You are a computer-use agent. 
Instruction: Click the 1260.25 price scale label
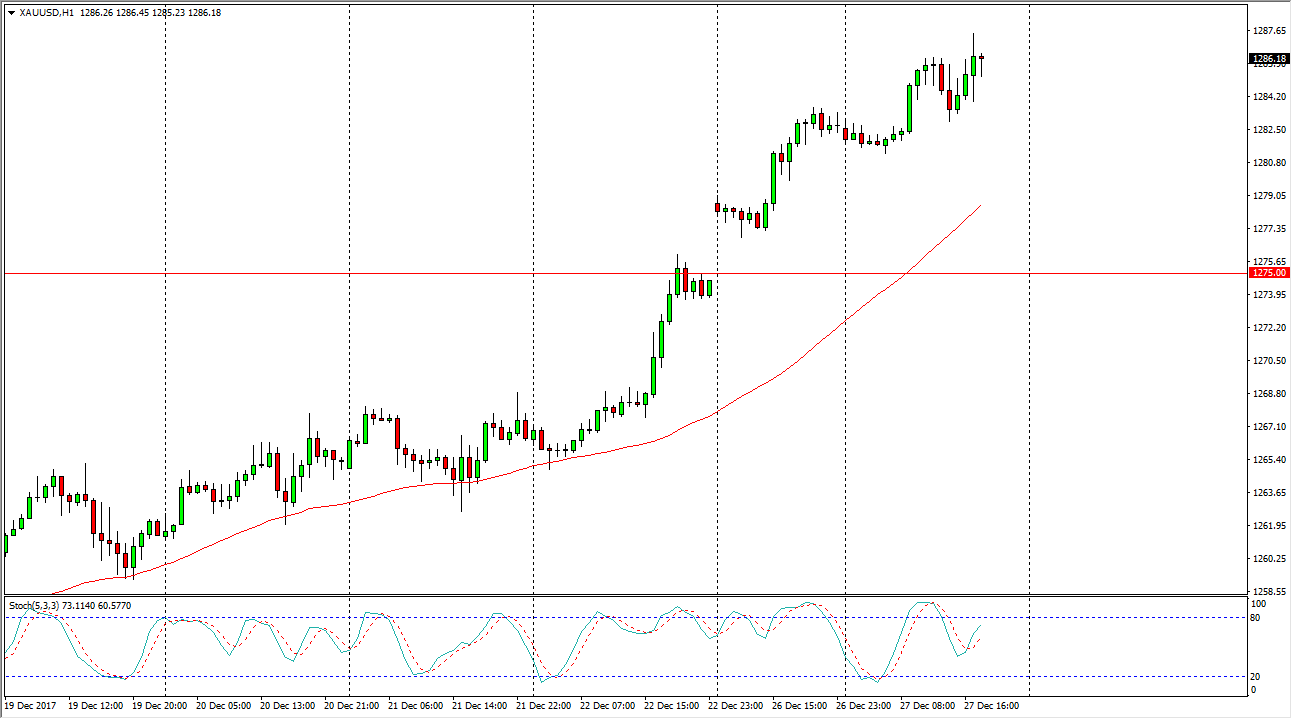click(x=1268, y=559)
